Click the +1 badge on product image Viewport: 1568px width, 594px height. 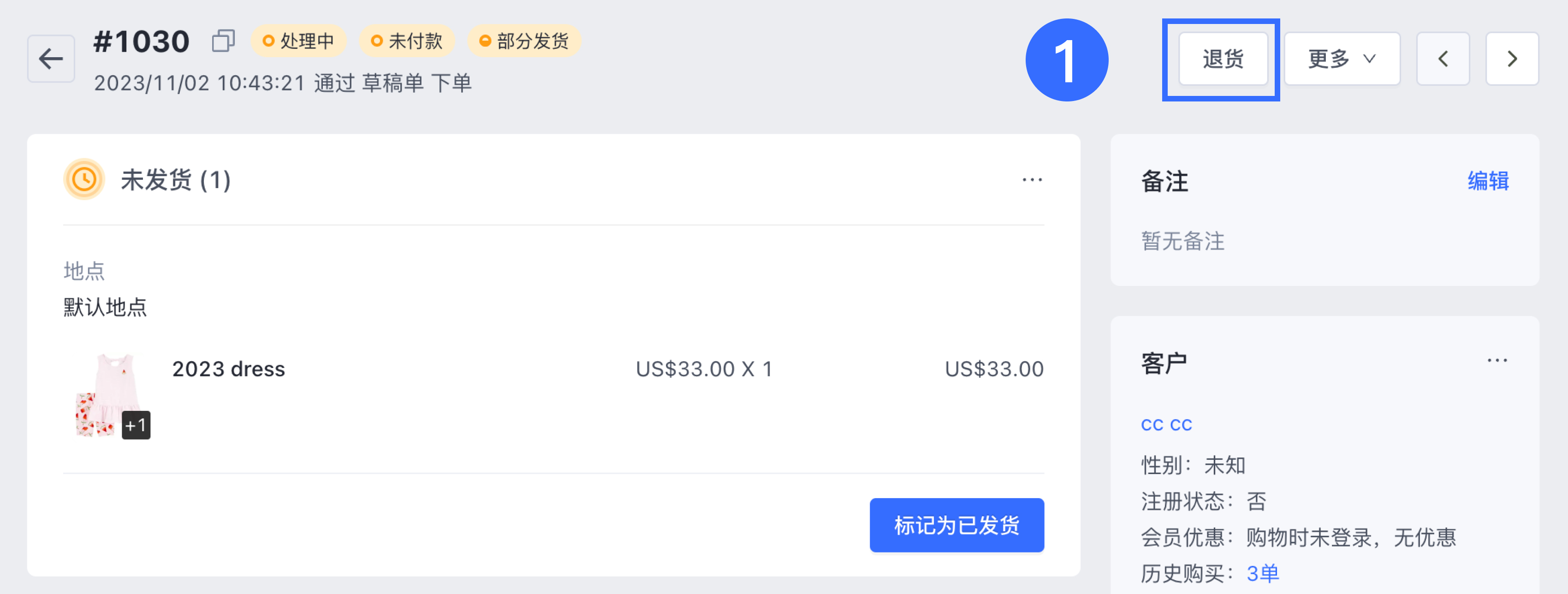pos(136,425)
